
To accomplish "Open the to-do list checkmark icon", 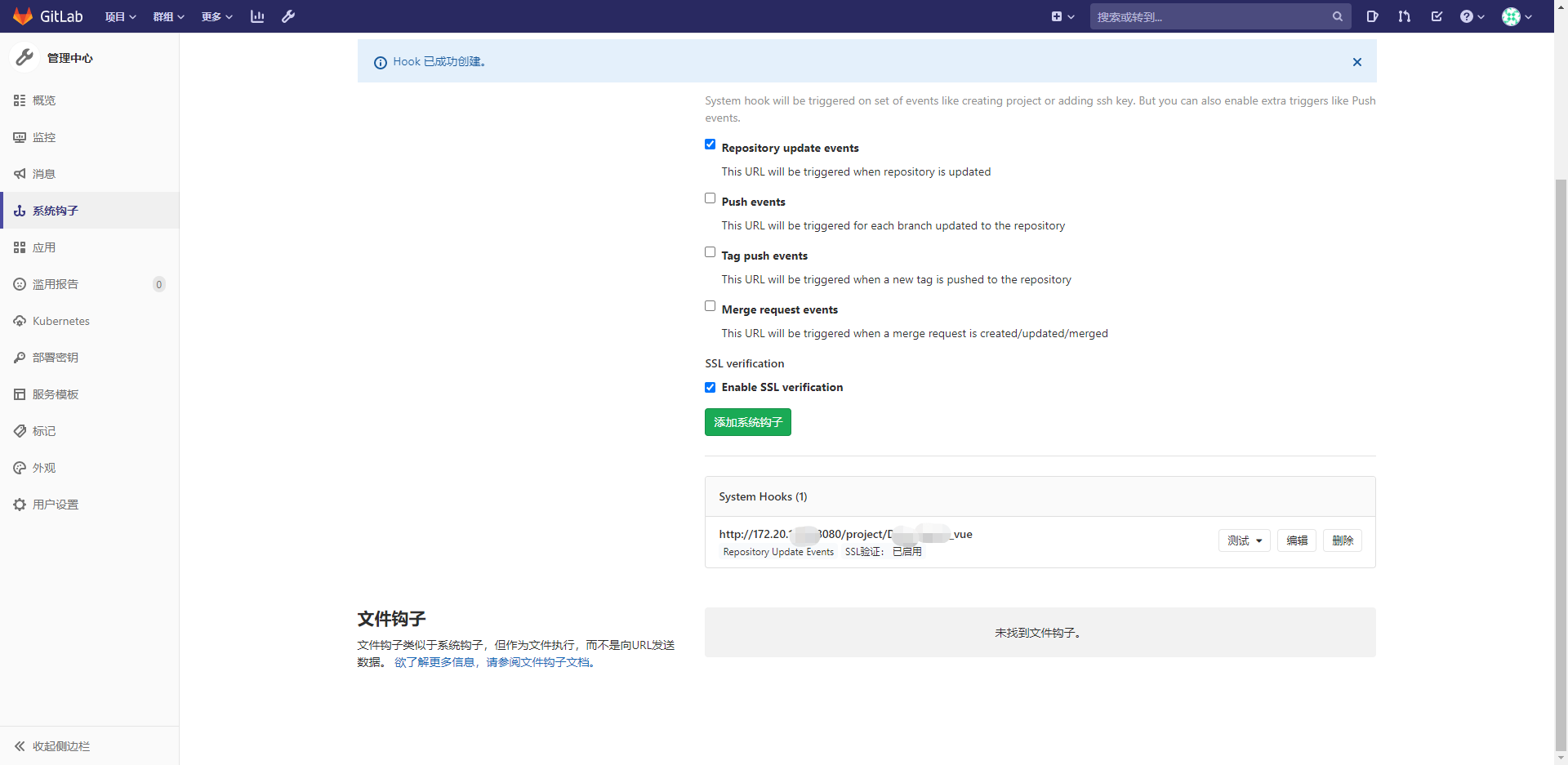I will [1437, 16].
